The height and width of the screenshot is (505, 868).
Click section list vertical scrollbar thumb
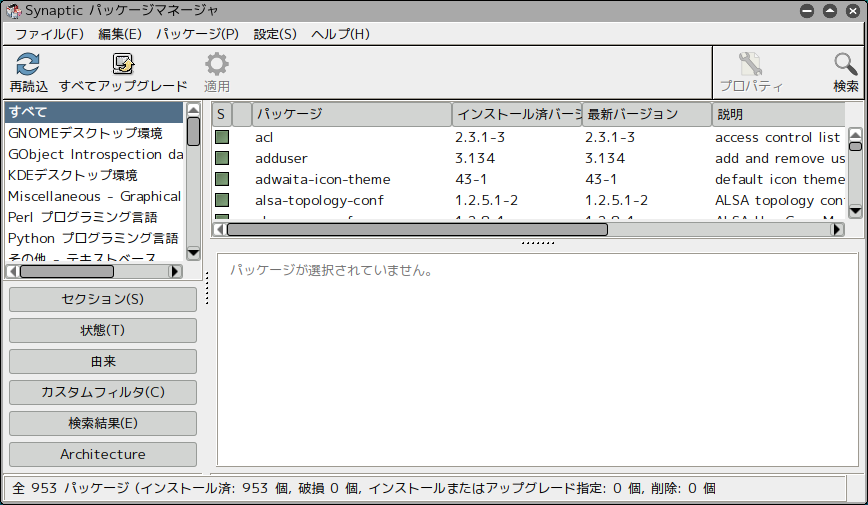(193, 131)
